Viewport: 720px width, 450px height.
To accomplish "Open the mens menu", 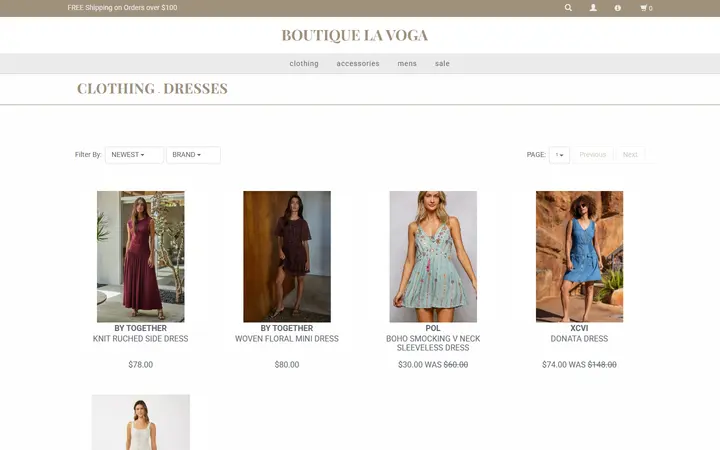I will [407, 63].
